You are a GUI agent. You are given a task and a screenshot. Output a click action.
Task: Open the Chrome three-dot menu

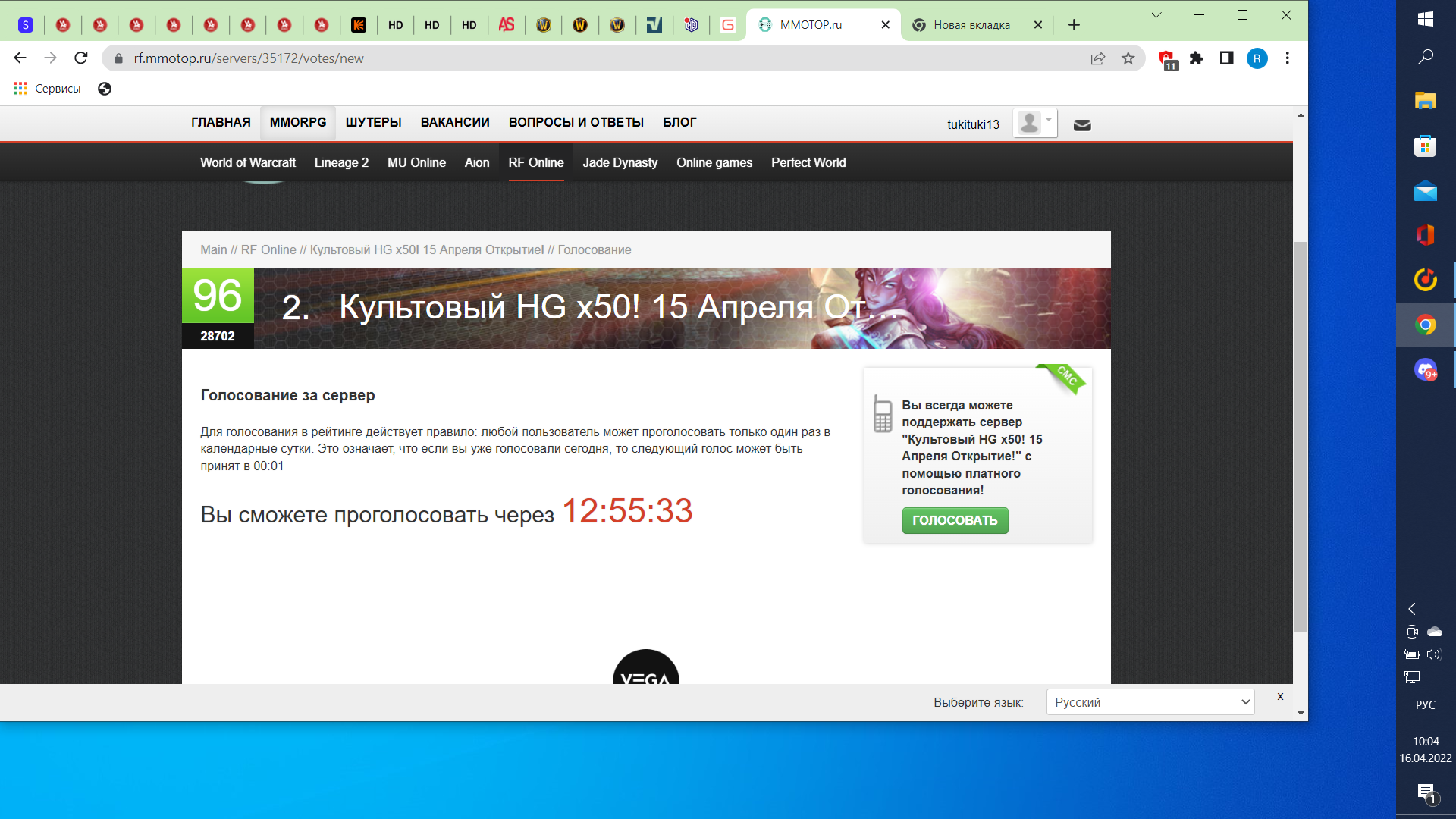[x=1287, y=58]
